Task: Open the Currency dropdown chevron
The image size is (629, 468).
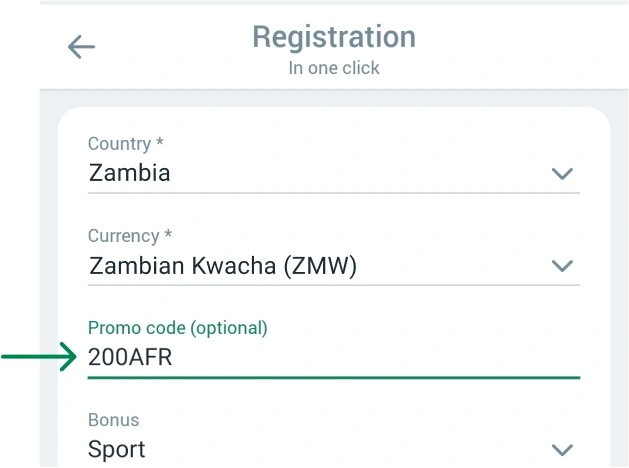Action: (x=563, y=266)
